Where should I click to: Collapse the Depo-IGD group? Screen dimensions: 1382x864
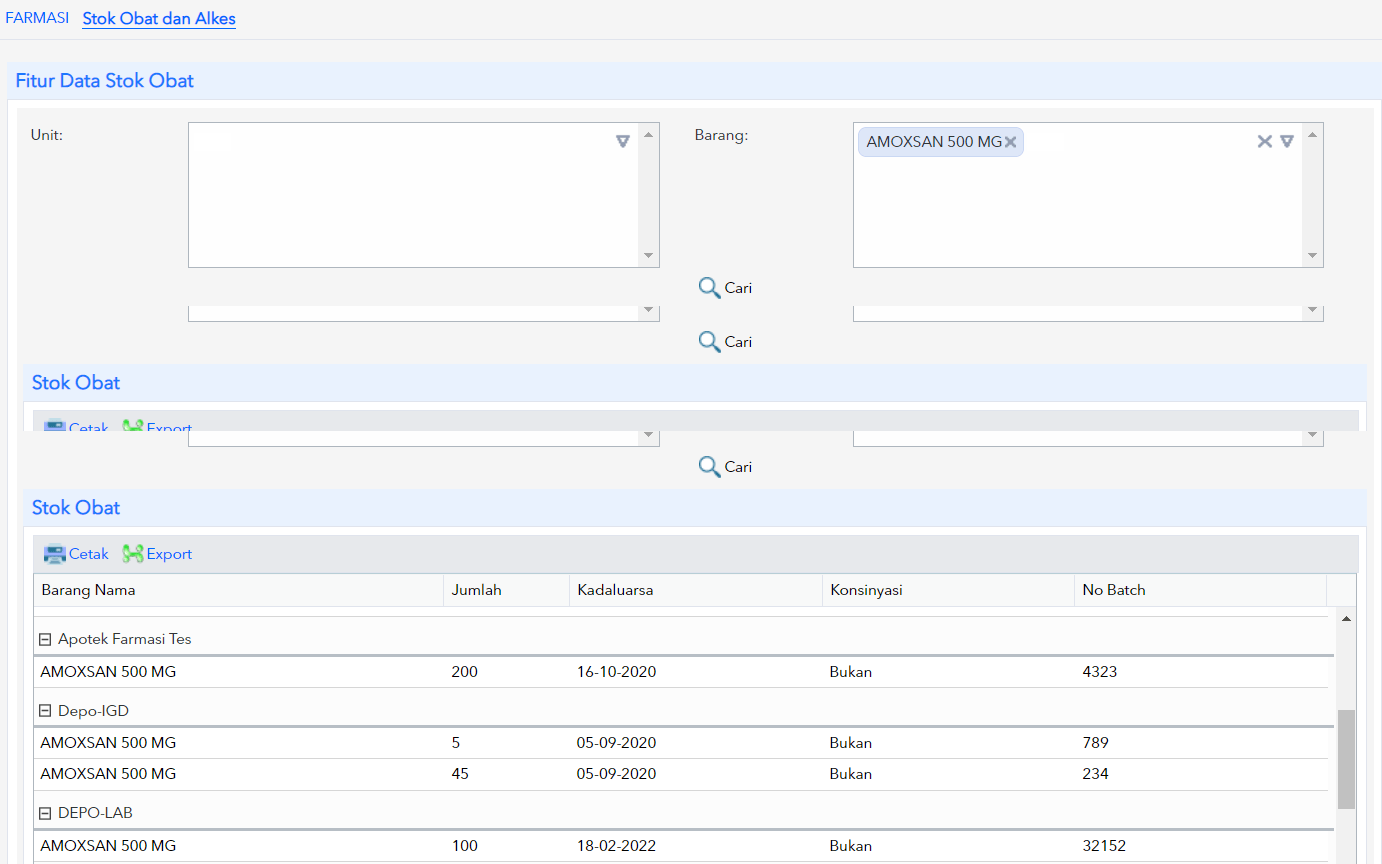pos(45,711)
